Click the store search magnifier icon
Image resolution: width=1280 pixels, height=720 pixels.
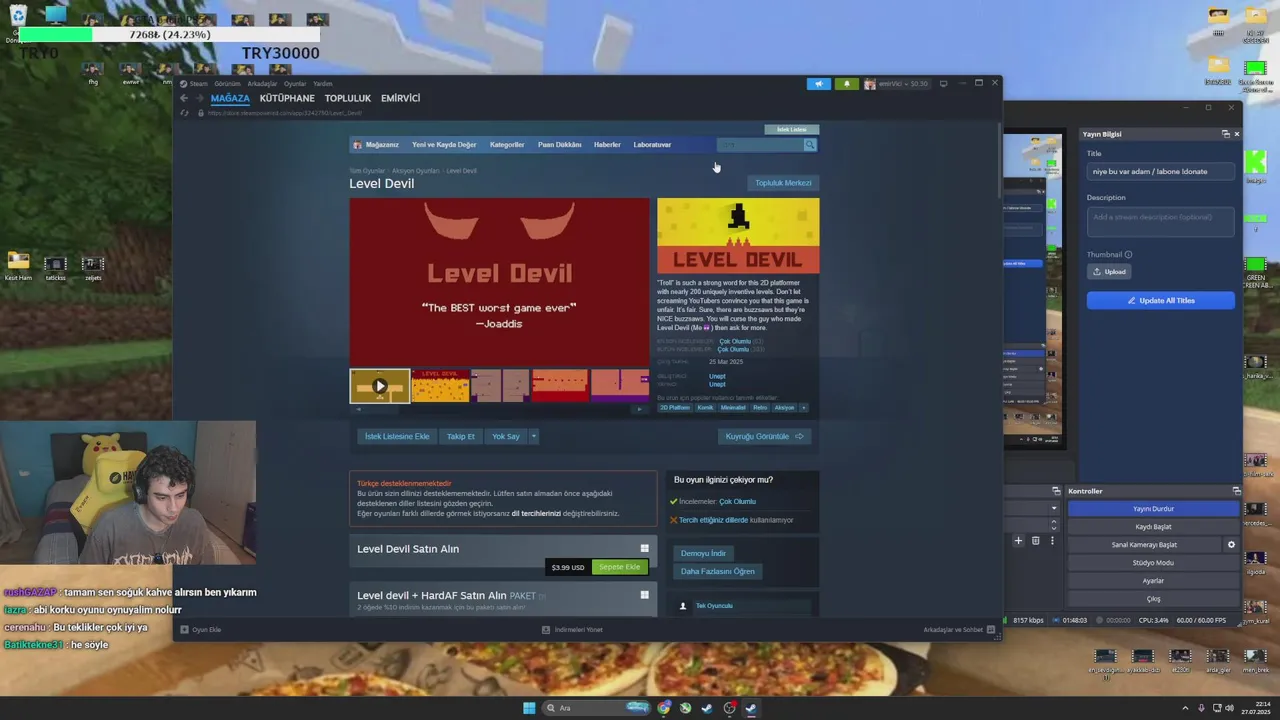[x=810, y=145]
